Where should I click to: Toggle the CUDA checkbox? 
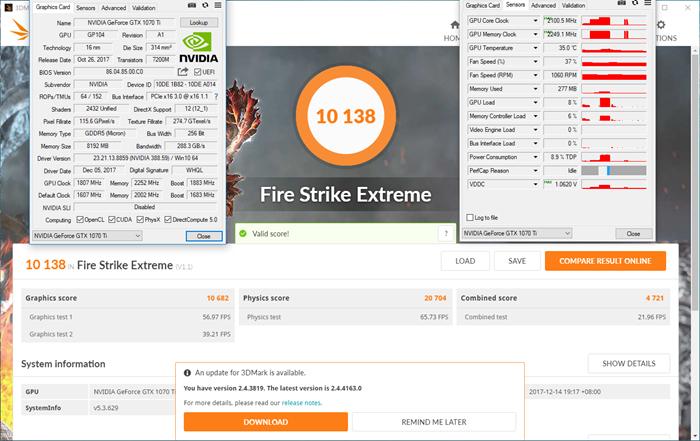point(112,220)
